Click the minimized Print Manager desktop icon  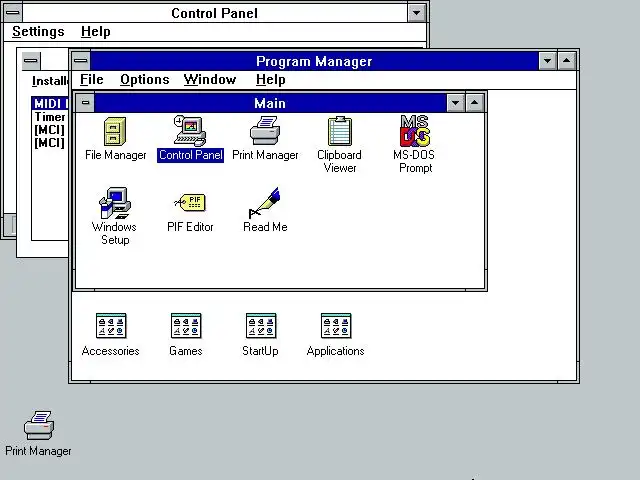click(38, 433)
